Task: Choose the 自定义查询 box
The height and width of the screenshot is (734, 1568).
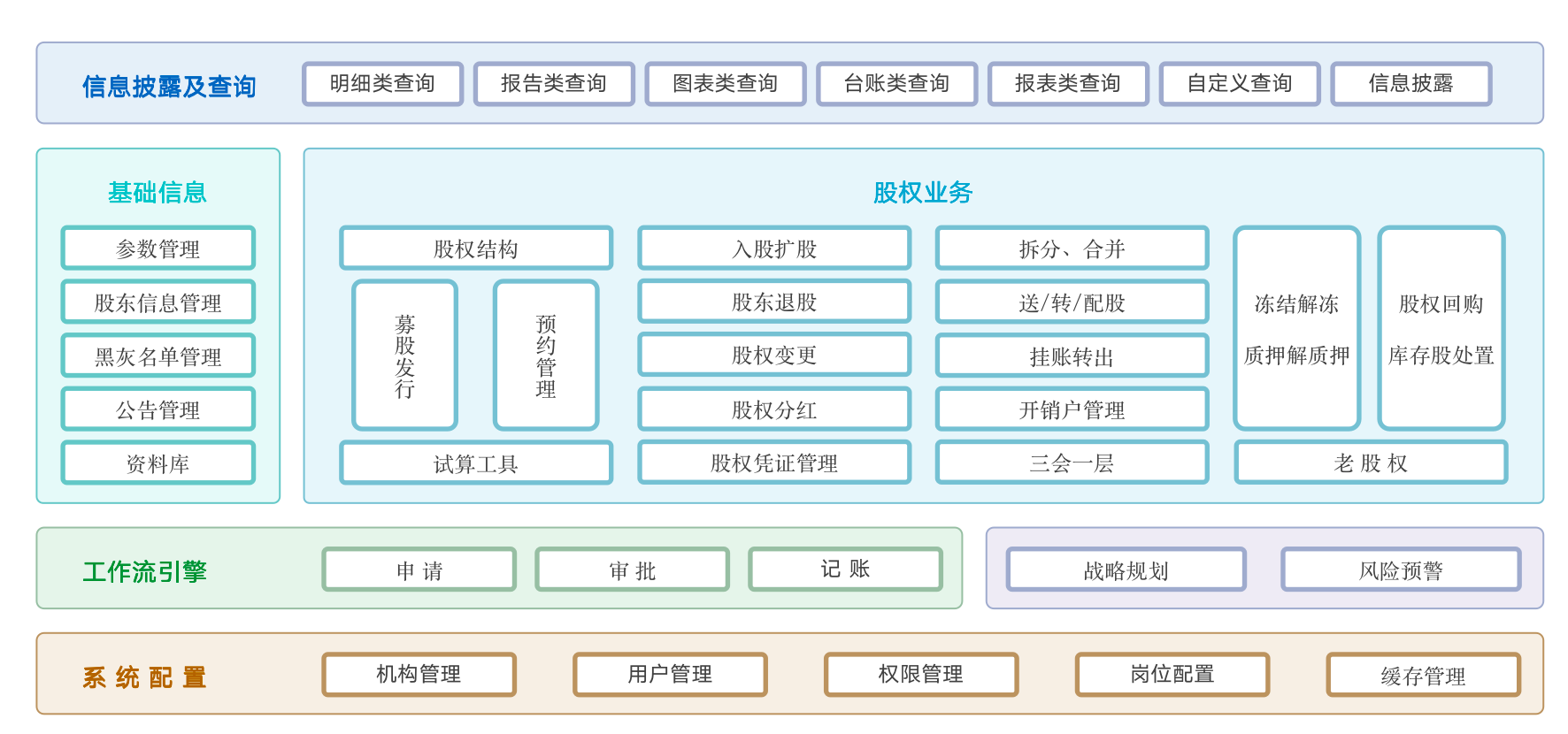Action: (x=1239, y=84)
